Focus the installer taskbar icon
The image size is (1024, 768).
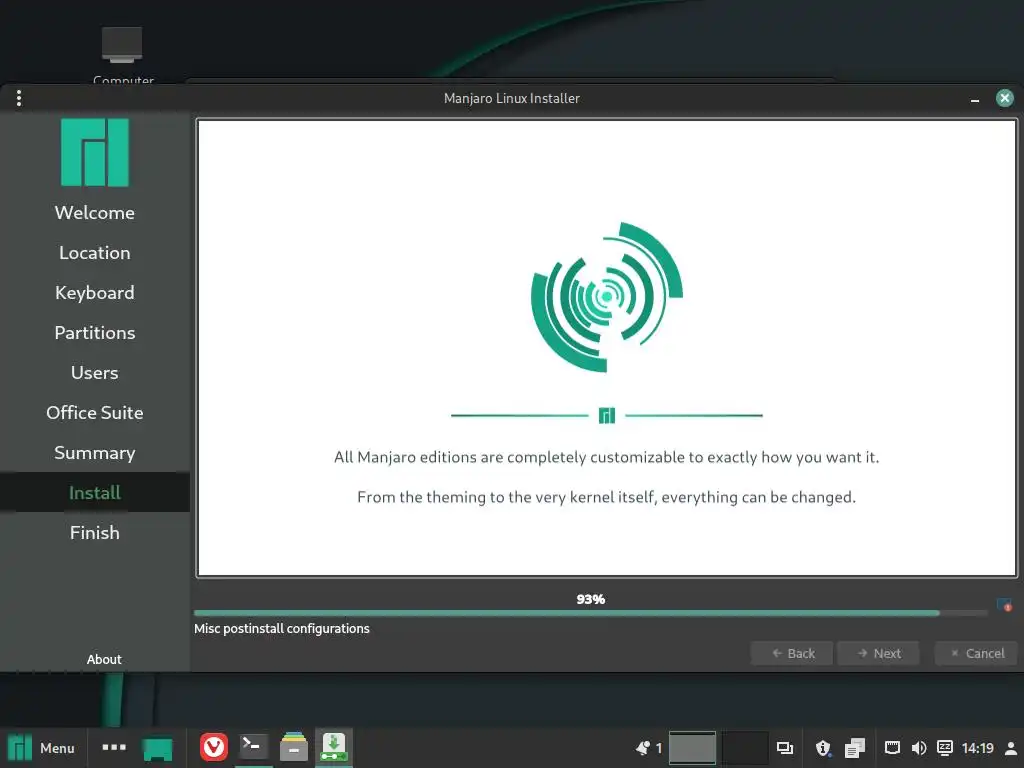pos(334,747)
